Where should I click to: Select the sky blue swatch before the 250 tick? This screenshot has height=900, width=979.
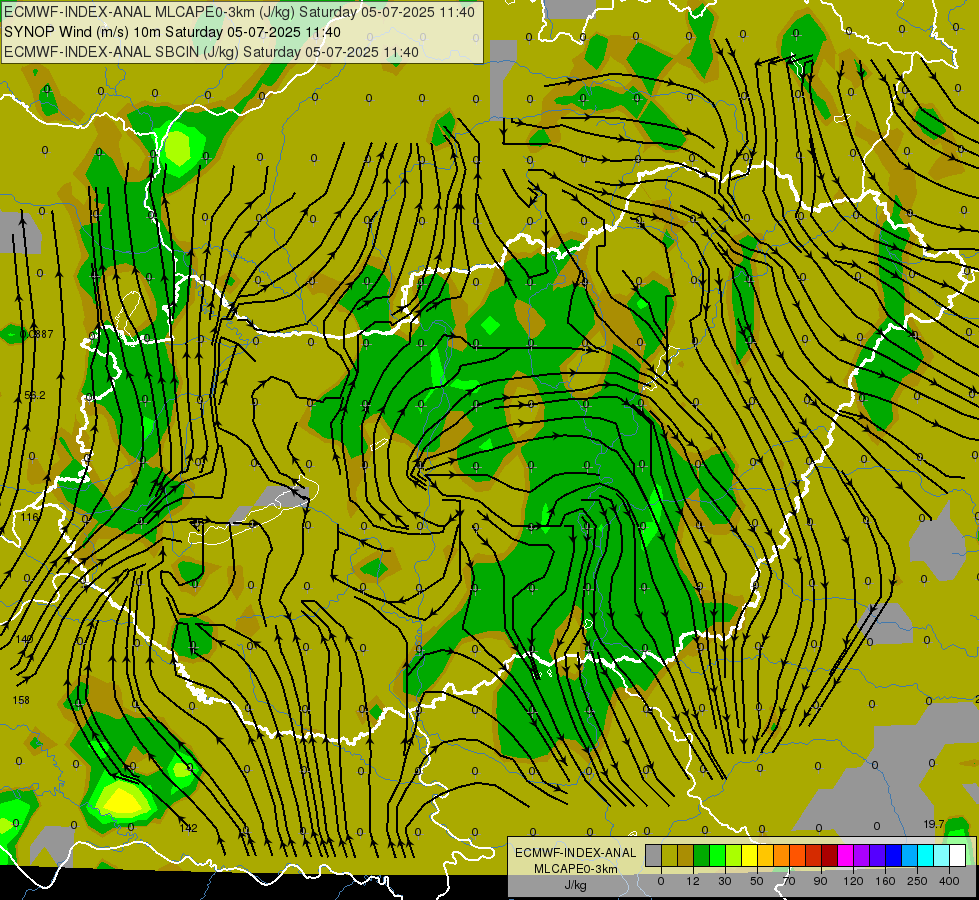[910, 855]
